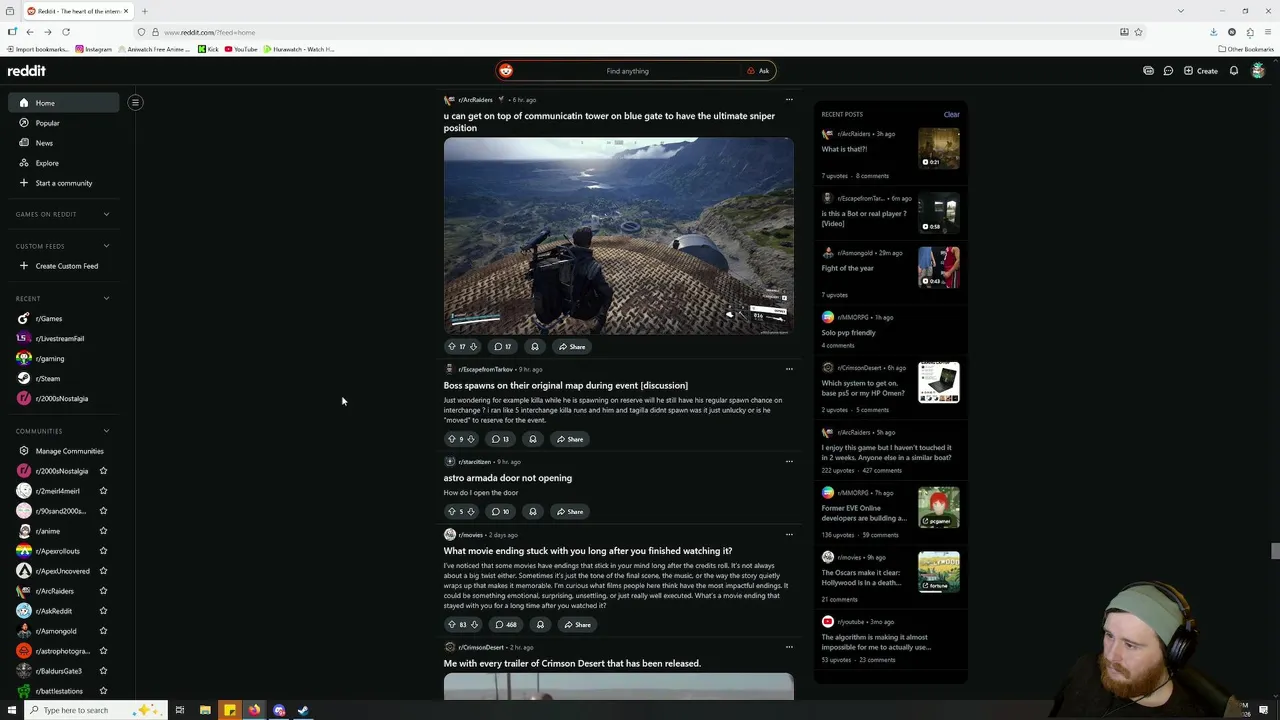Viewport: 1280px width, 720px height.
Task: Bookmark this page with the star icon
Action: pyautogui.click(x=1138, y=32)
